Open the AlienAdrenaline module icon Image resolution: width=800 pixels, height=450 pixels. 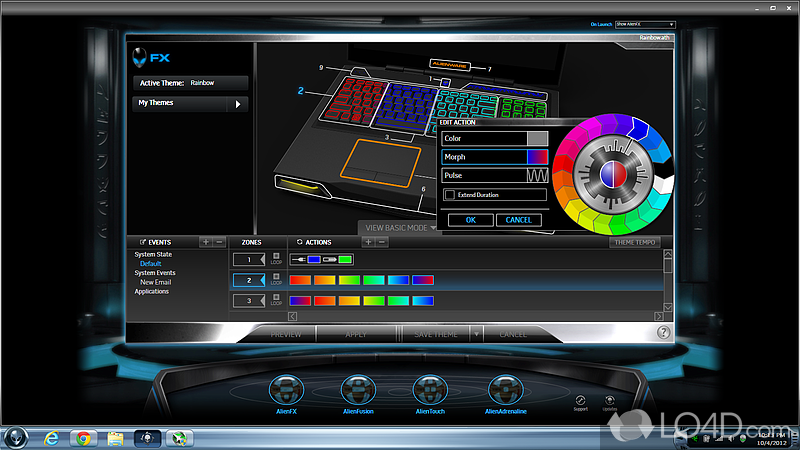tap(506, 390)
